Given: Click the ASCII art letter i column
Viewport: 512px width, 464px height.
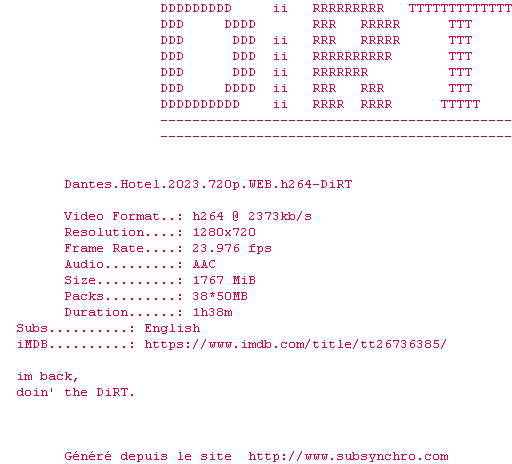Looking at the screenshot, I should point(280,56).
